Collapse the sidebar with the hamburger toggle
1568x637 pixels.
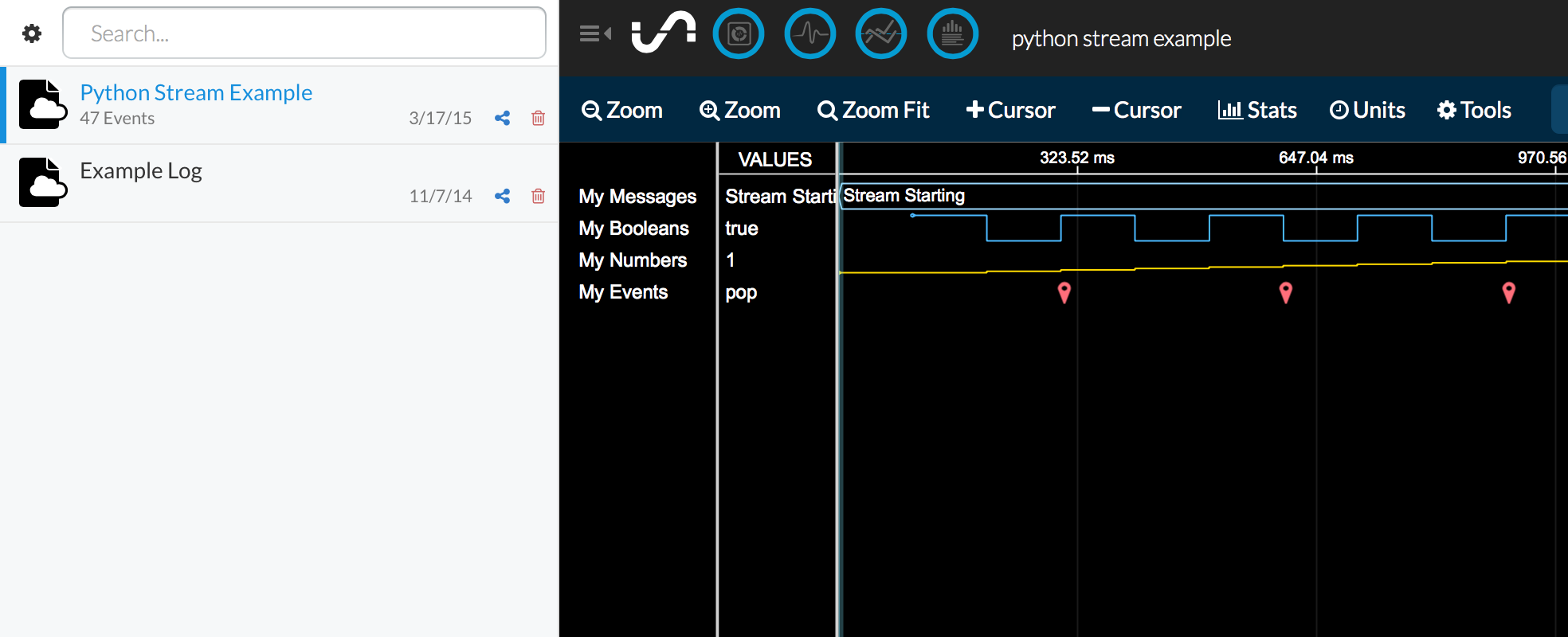[x=594, y=33]
